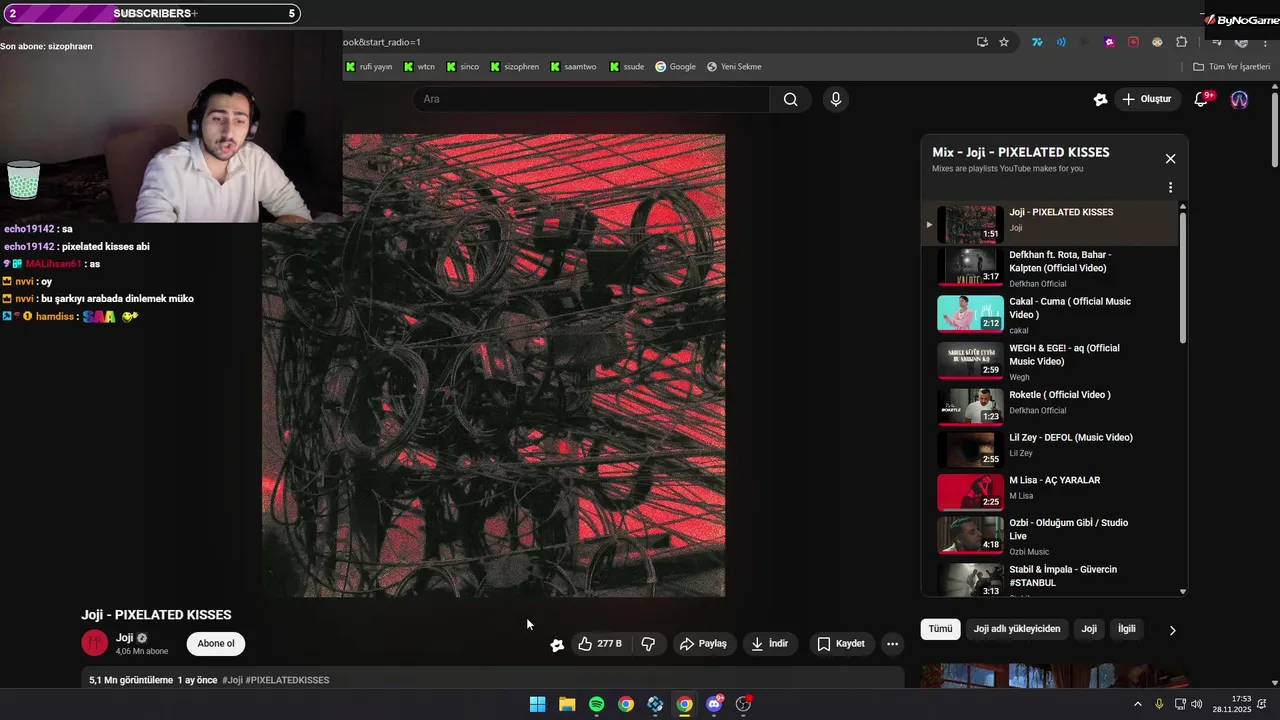Show hidden system tray icons

pyautogui.click(x=1137, y=704)
